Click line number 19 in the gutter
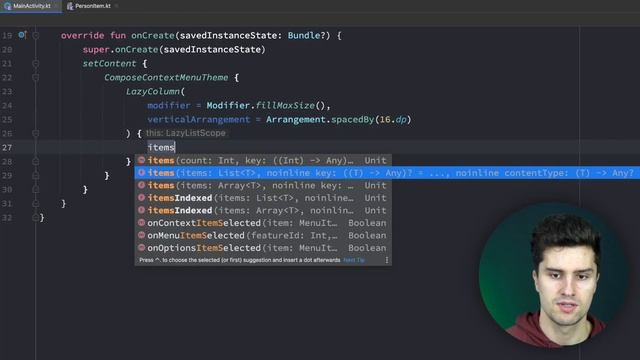This screenshot has width=640, height=360. pos(7,36)
